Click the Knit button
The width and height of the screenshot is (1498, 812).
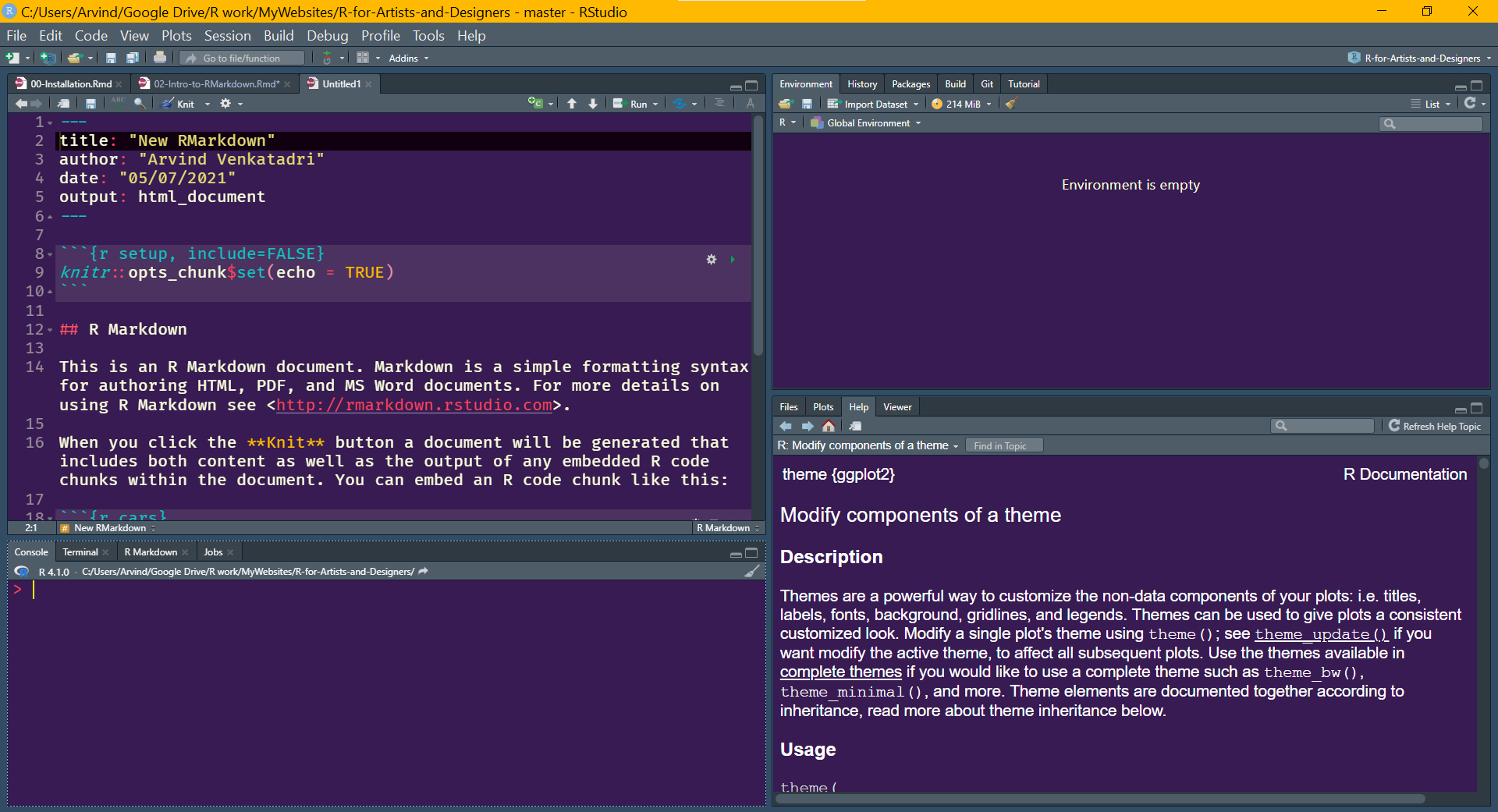[x=179, y=104]
